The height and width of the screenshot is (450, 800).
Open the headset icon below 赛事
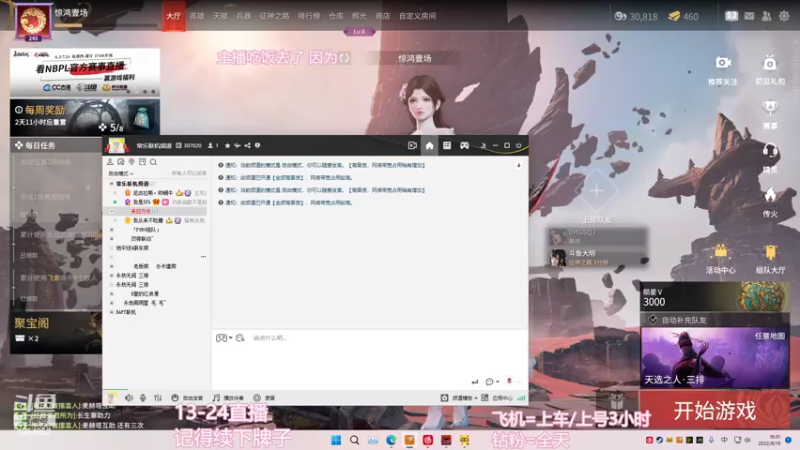coord(770,152)
